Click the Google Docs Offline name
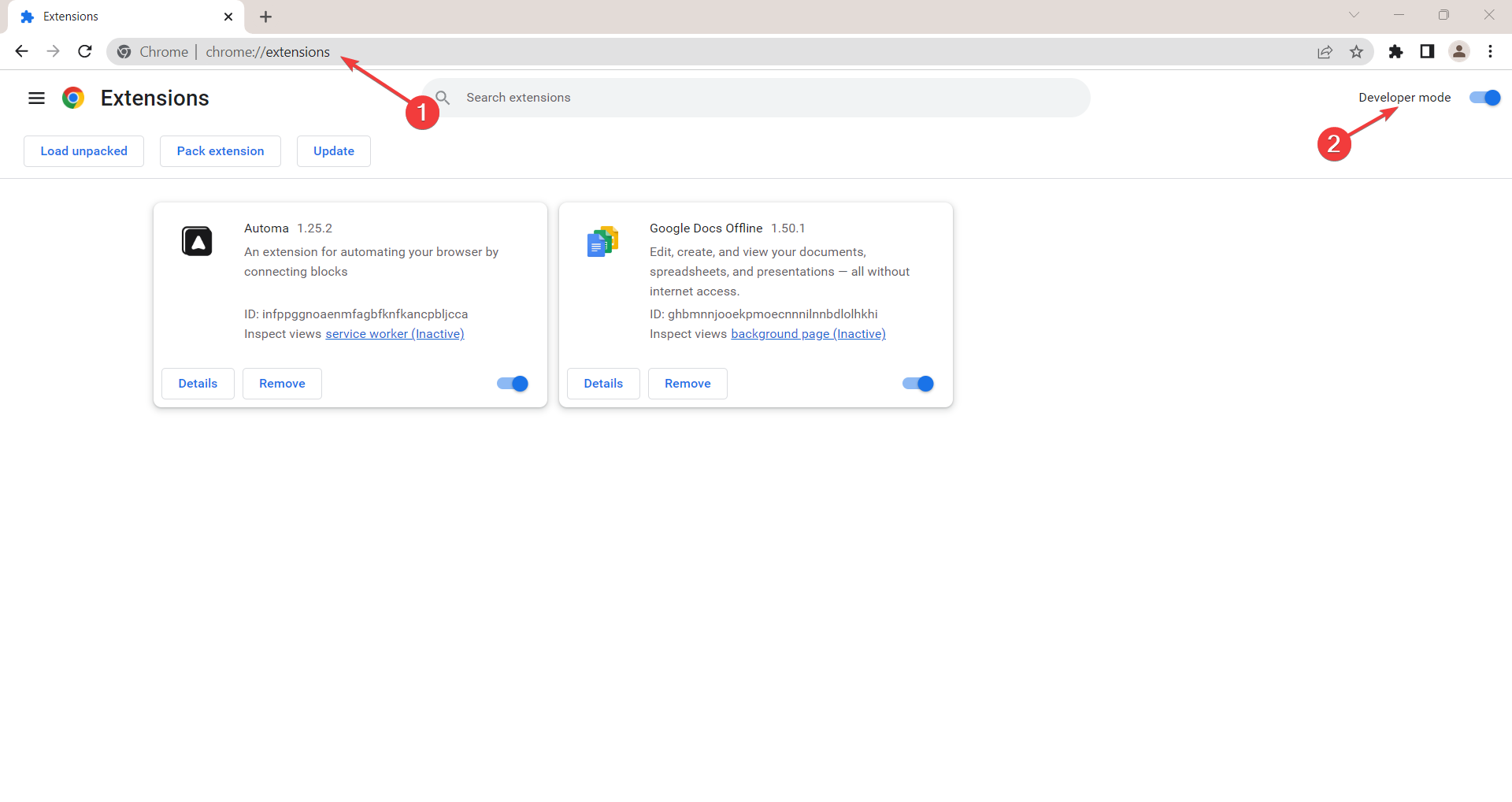1512x802 pixels. point(706,228)
